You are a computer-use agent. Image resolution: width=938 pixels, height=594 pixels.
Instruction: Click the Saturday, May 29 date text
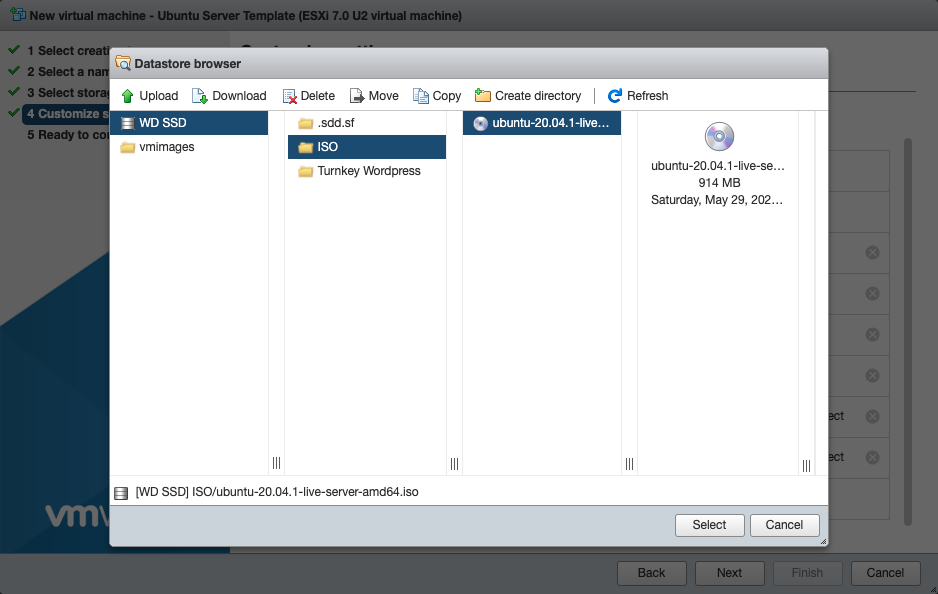point(717,200)
